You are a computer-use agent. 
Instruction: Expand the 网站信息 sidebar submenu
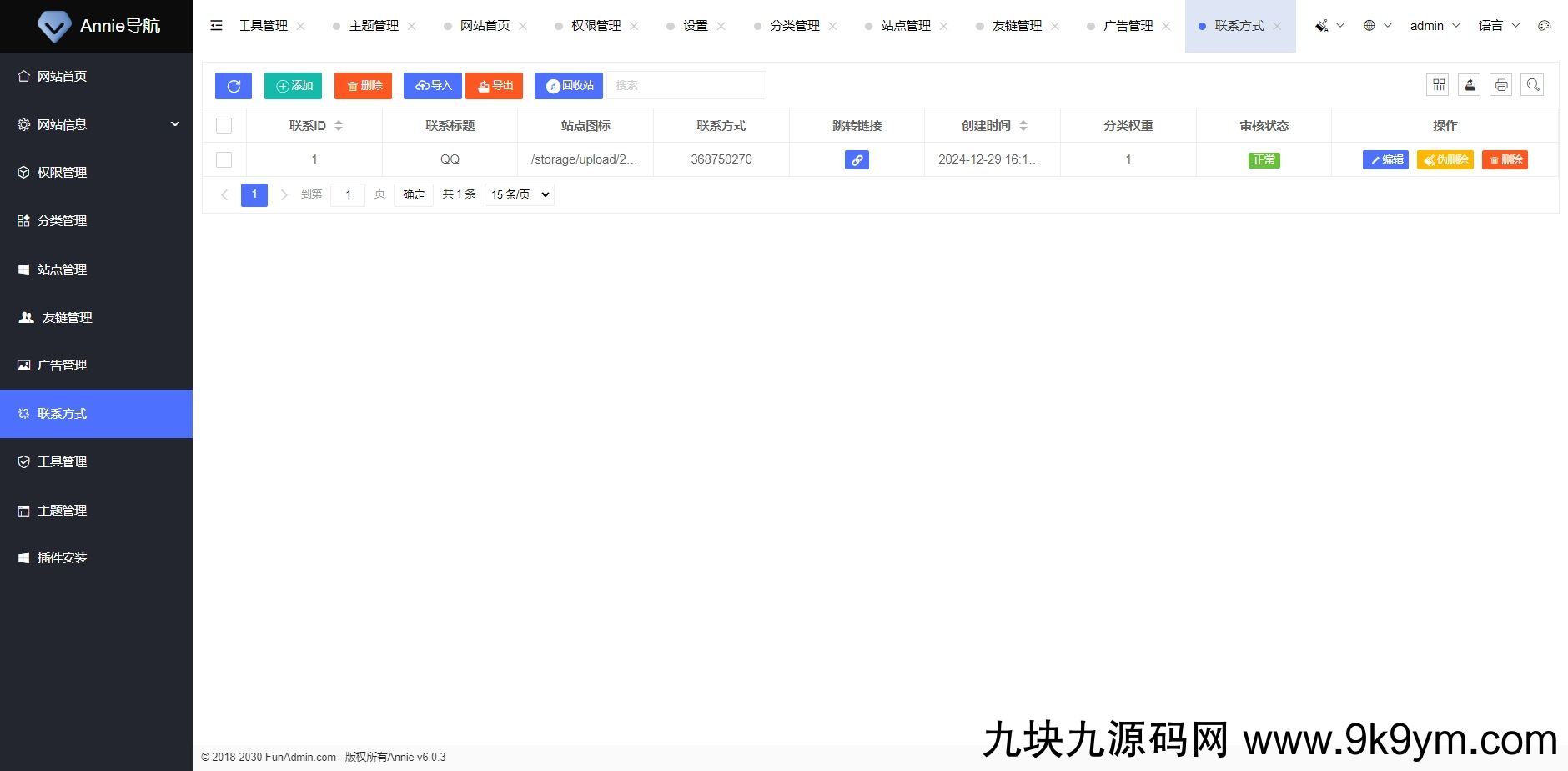(x=96, y=124)
